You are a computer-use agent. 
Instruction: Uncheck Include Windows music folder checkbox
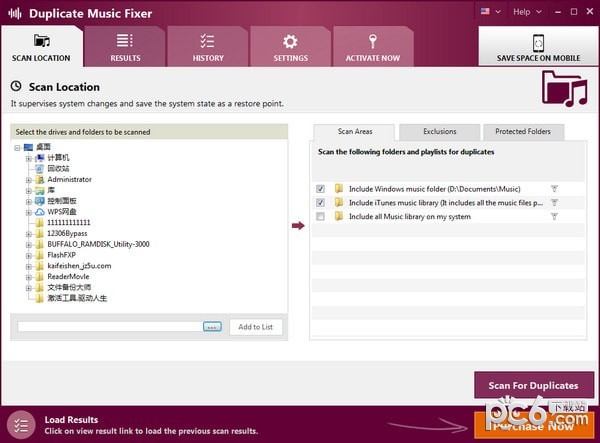(x=320, y=189)
